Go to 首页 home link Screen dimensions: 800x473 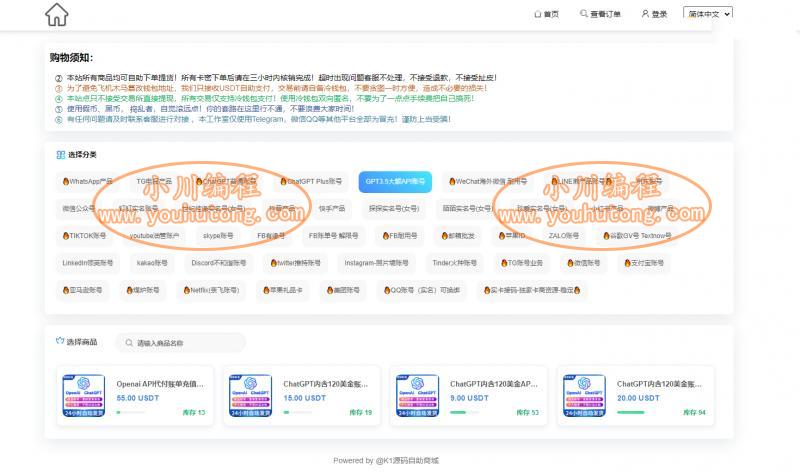coord(546,14)
